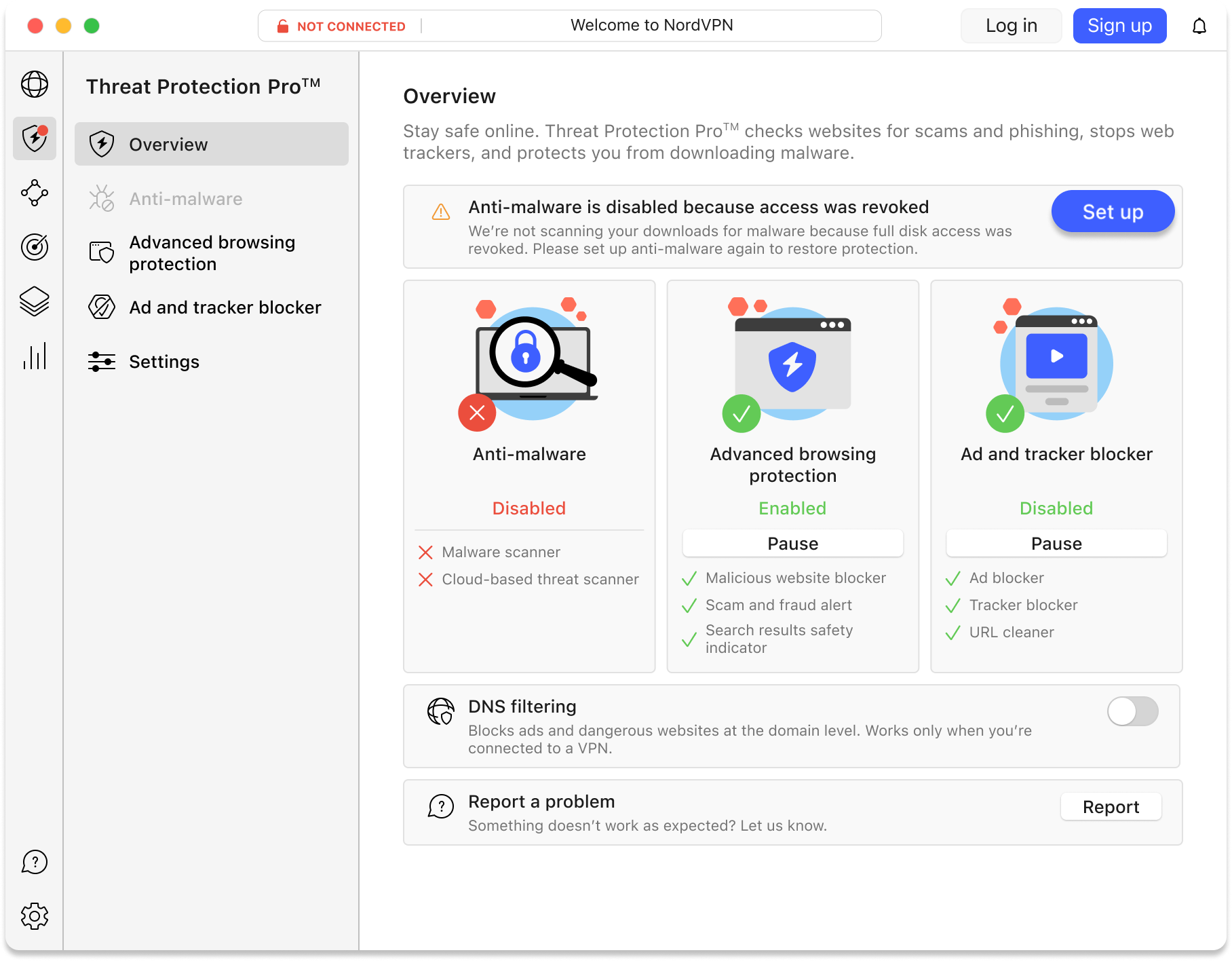
Task: Enable DNS filtering
Action: (1132, 711)
